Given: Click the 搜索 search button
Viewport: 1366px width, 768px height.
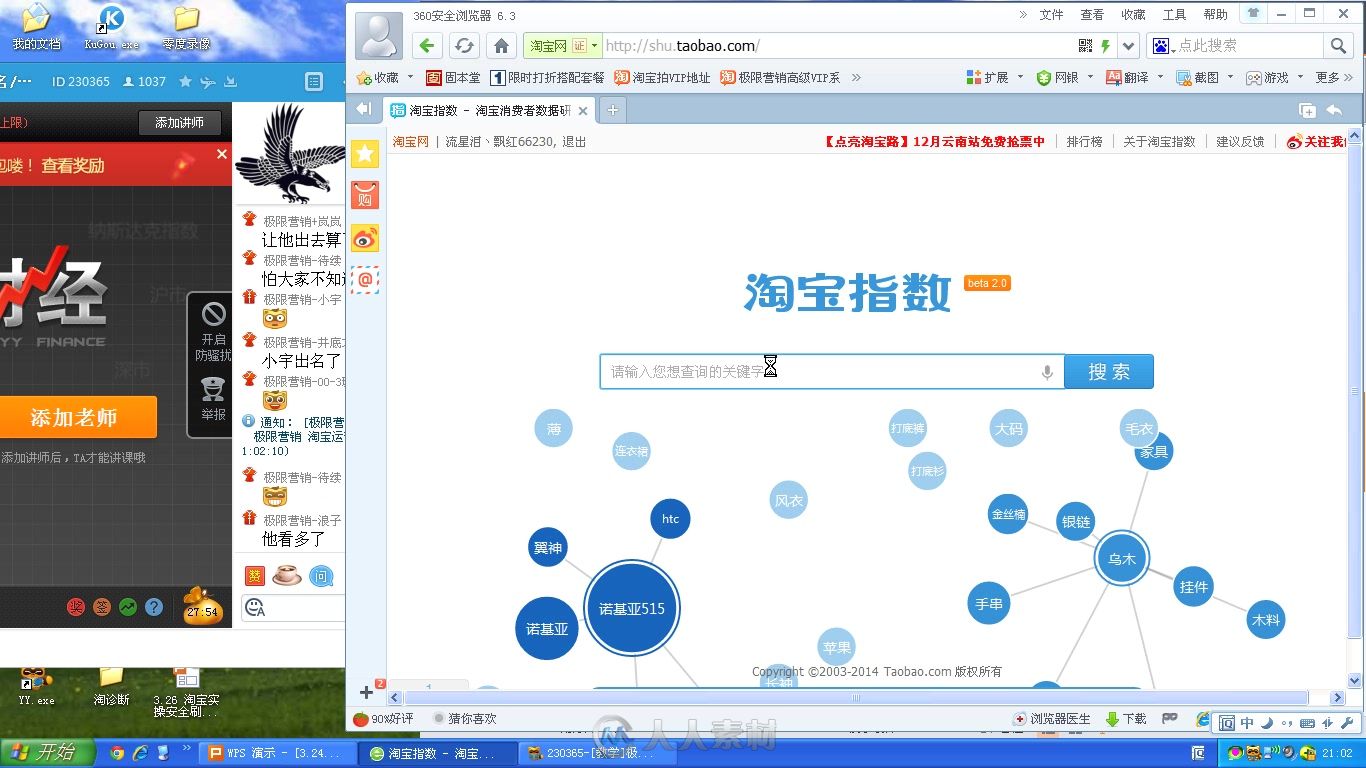Looking at the screenshot, I should (1109, 372).
